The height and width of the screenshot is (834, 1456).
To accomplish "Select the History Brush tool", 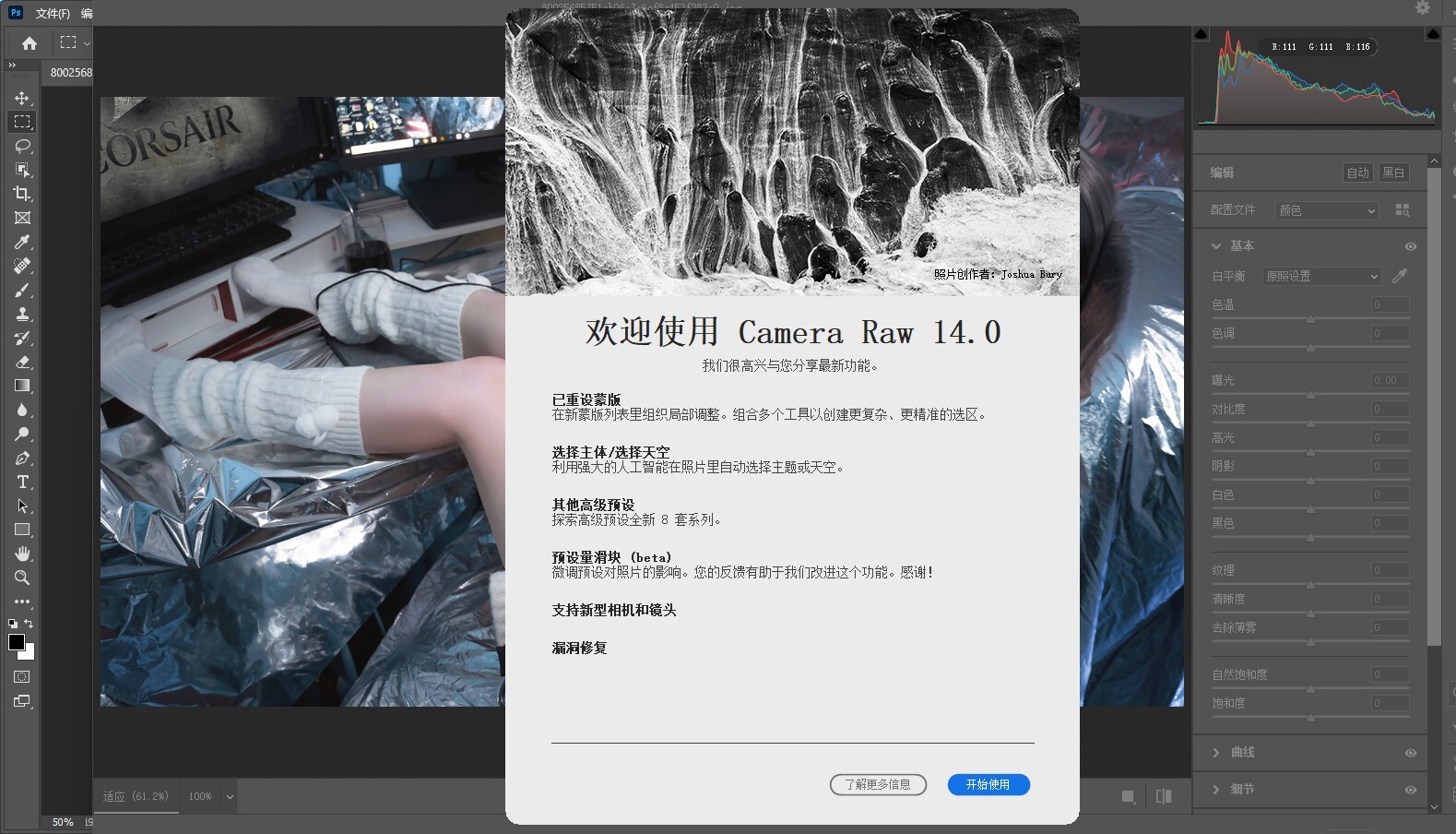I will click(x=22, y=338).
